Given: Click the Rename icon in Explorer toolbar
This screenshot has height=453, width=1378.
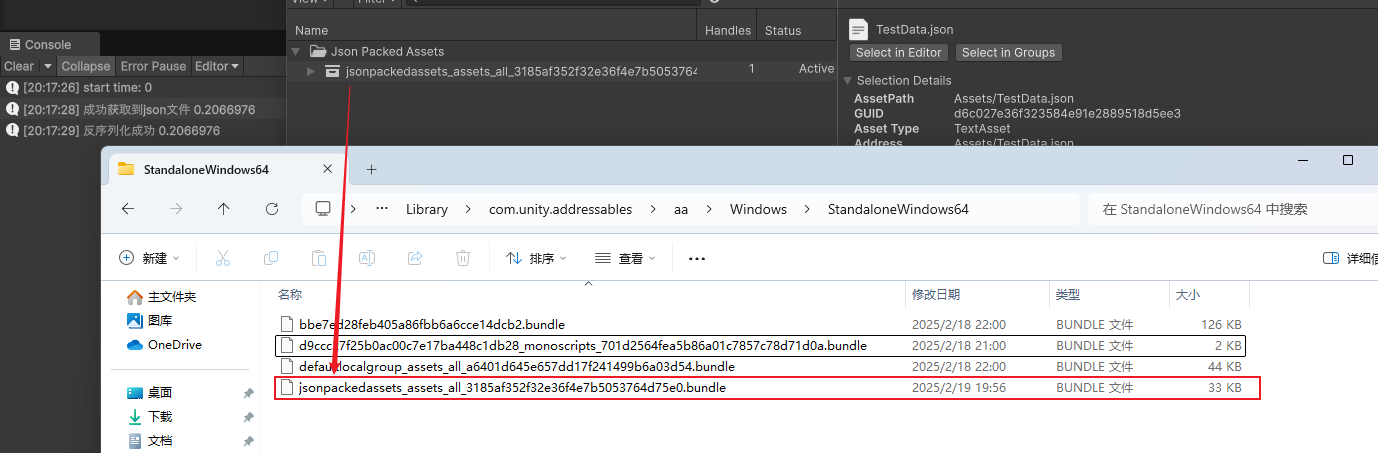Looking at the screenshot, I should 367,258.
